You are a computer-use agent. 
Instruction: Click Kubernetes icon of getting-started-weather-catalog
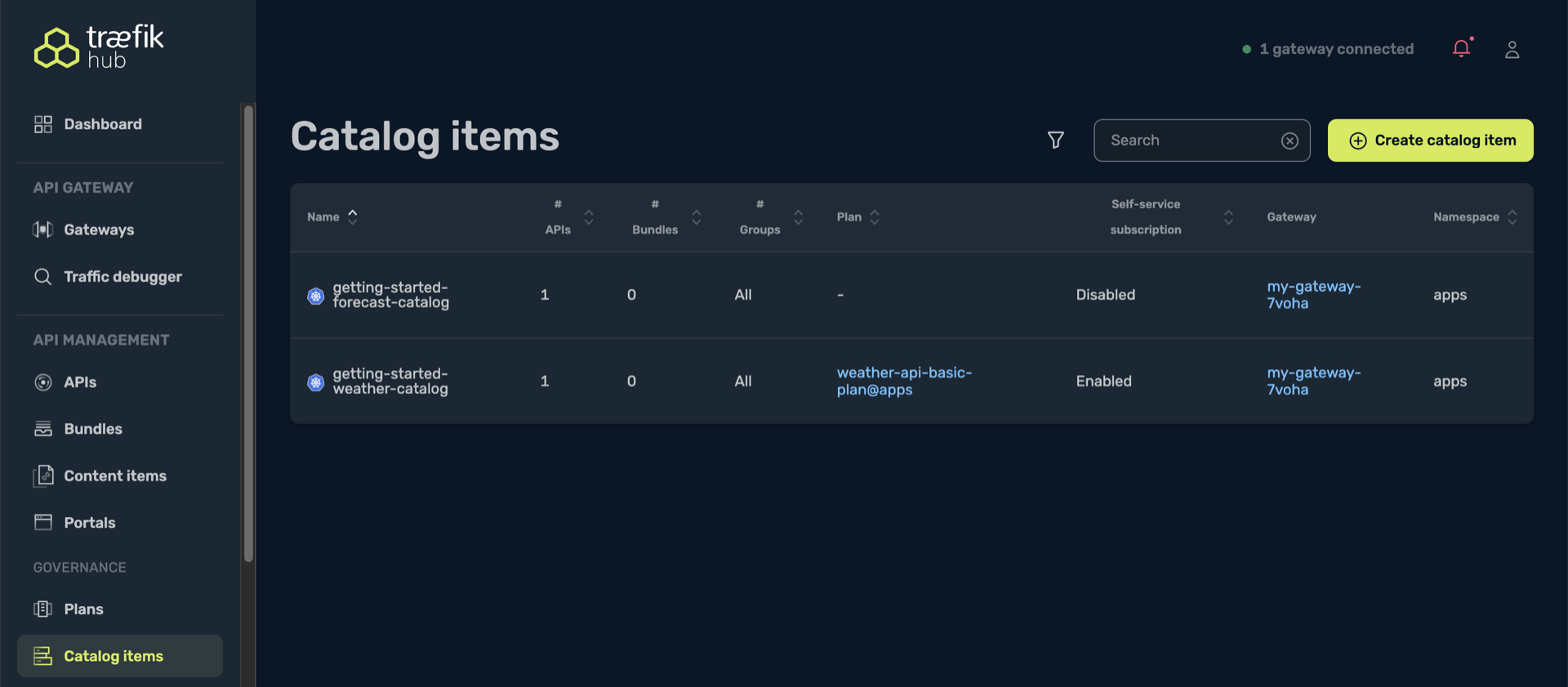click(316, 382)
